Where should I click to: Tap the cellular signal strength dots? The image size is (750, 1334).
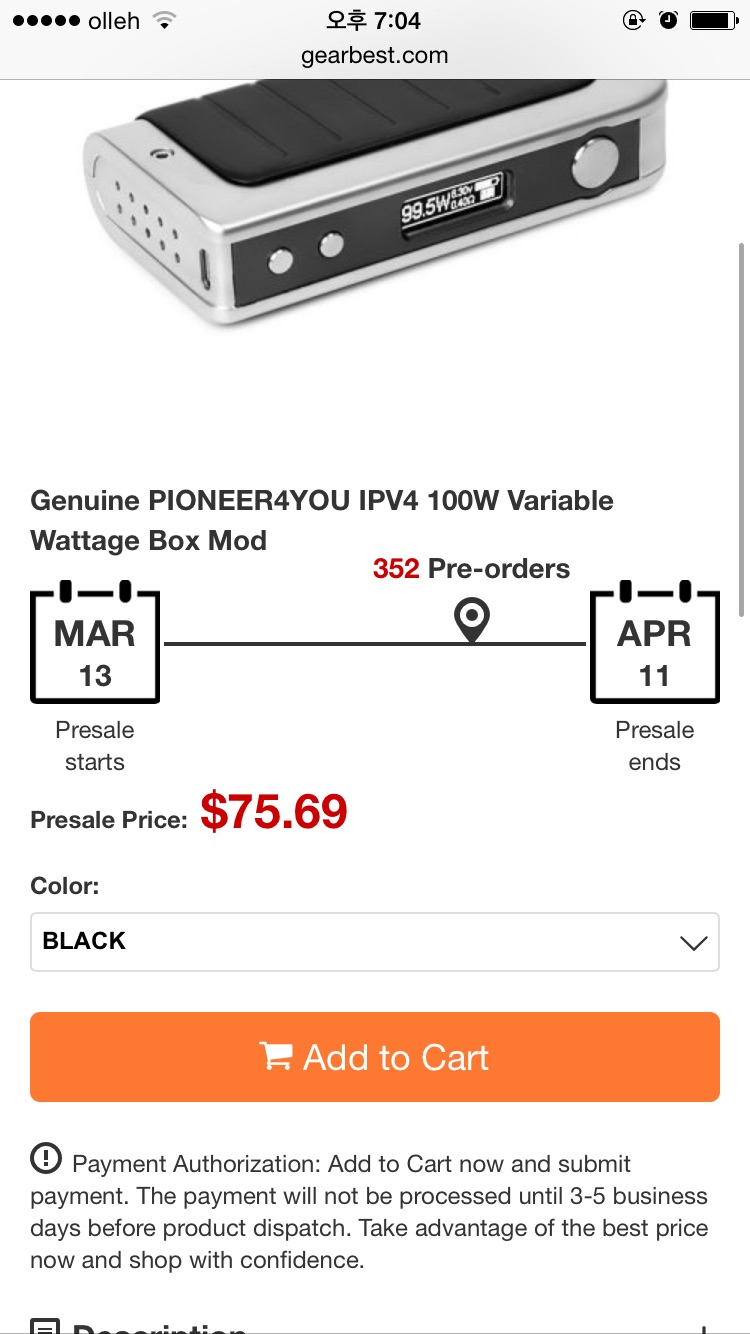click(44, 20)
